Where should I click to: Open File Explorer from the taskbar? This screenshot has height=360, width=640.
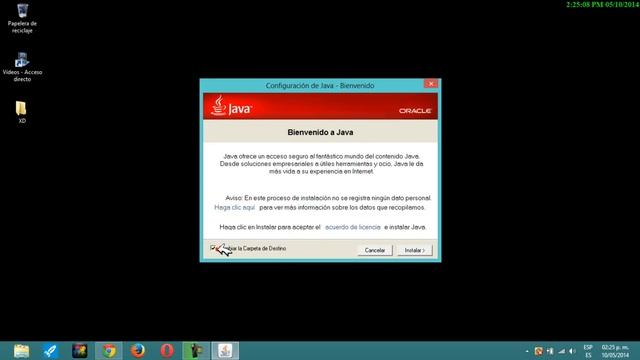(x=21, y=351)
